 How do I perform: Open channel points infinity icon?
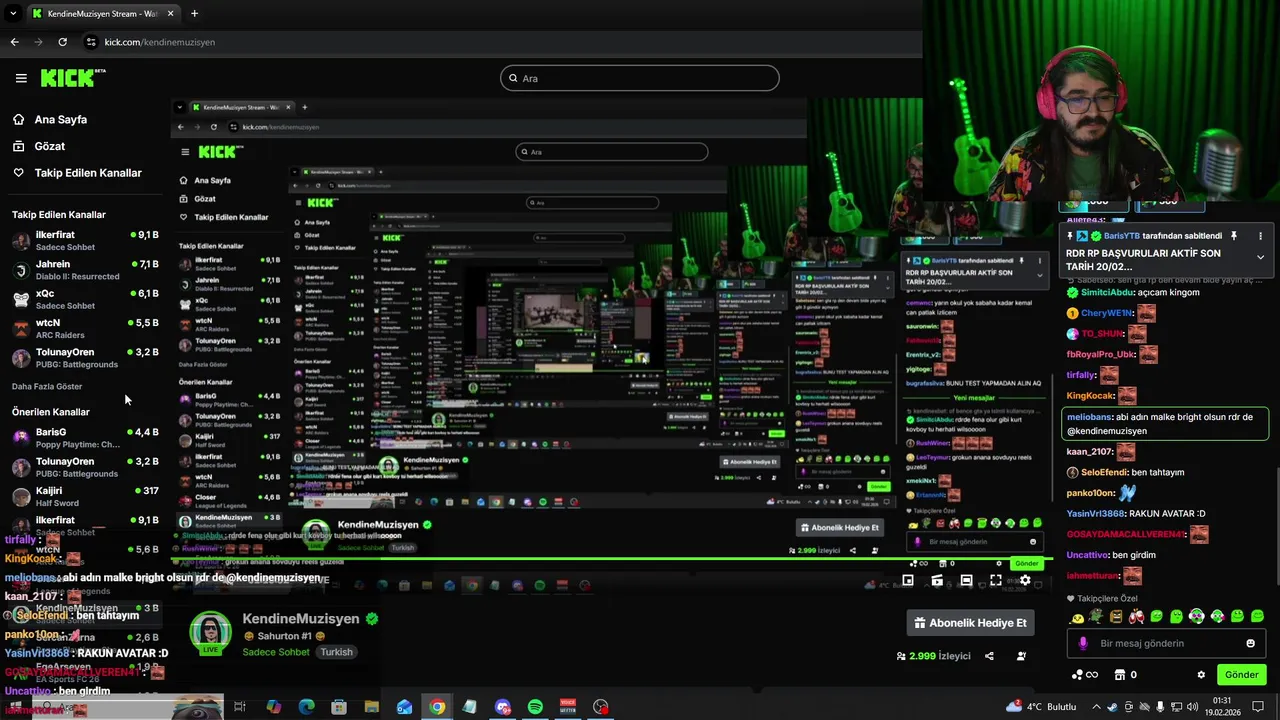[x=1085, y=675]
